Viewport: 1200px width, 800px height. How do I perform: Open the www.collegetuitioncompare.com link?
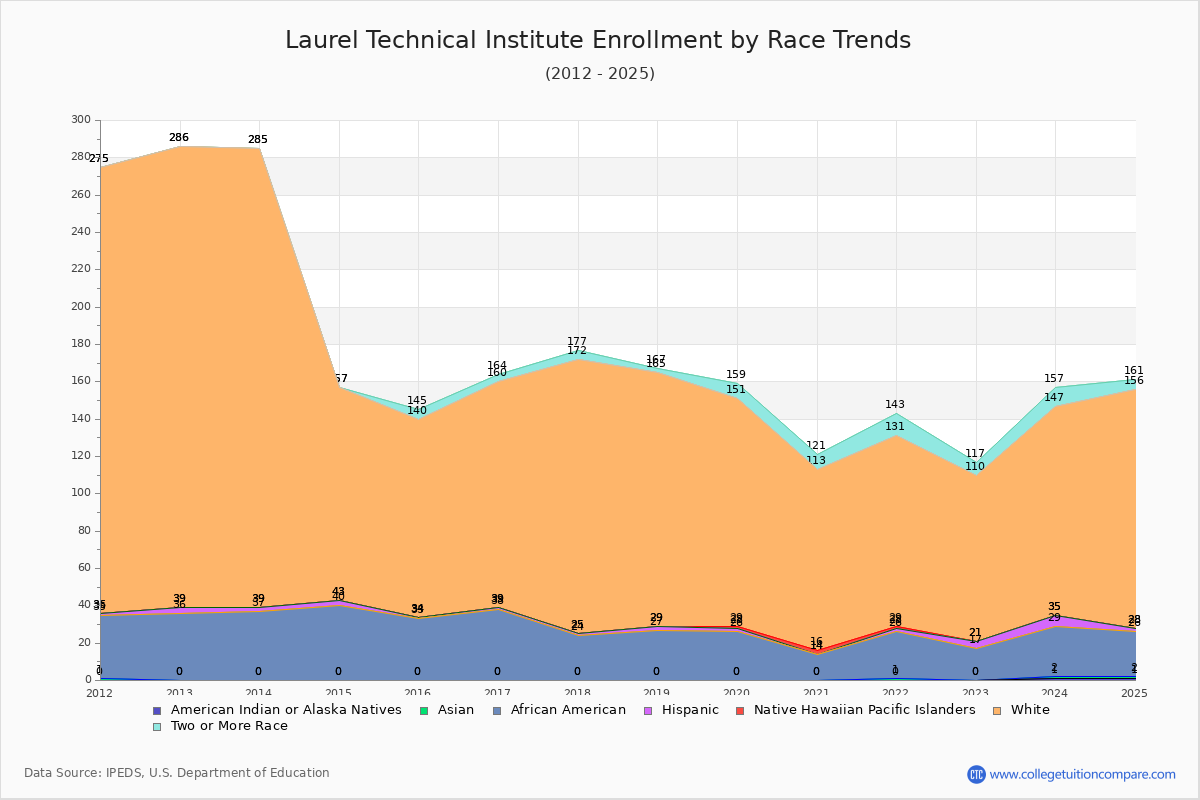click(1083, 774)
